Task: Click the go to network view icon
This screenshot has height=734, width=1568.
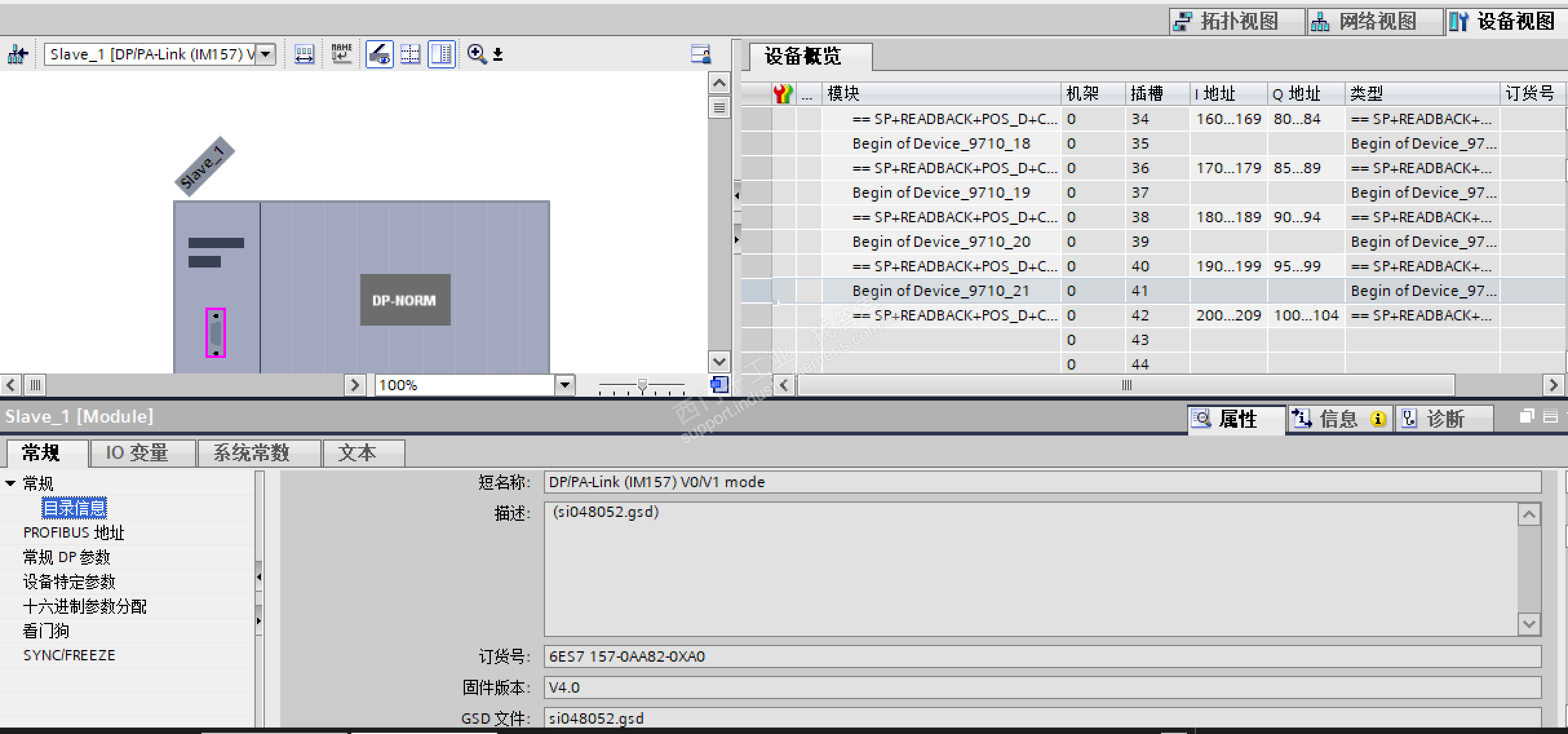Action: 17,54
